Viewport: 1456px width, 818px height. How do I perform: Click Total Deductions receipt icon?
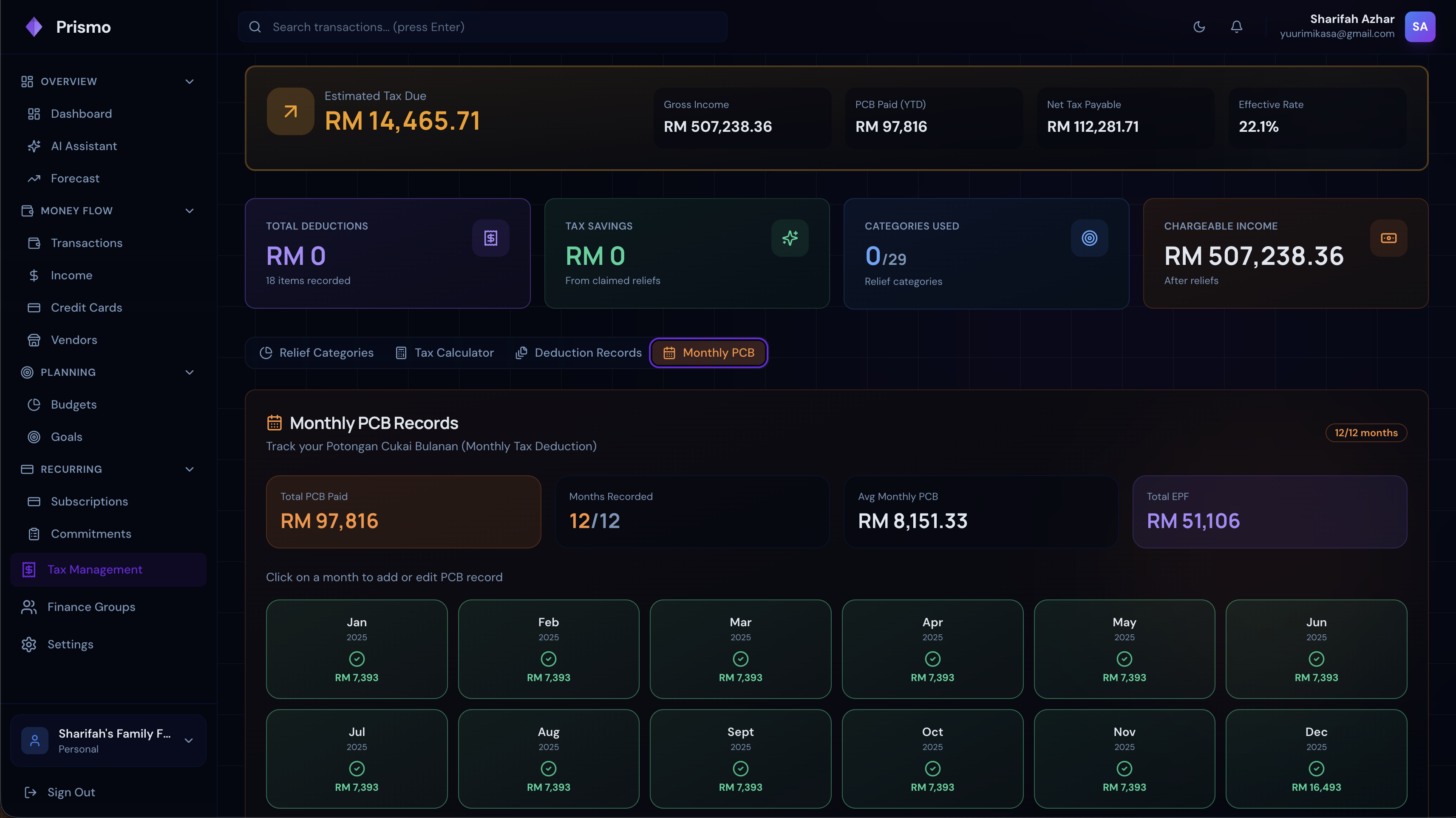(490, 238)
